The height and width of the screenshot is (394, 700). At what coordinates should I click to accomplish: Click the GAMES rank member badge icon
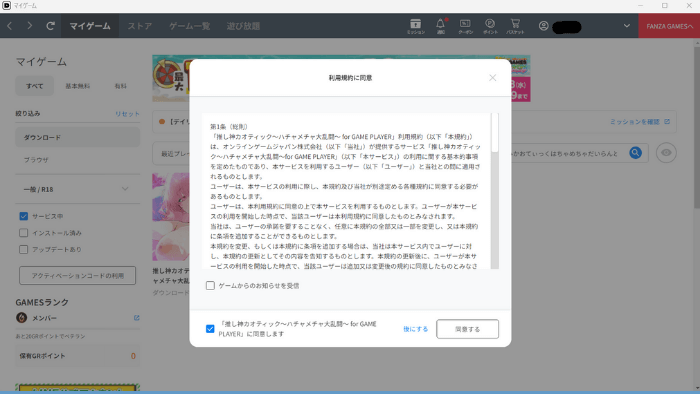21,318
